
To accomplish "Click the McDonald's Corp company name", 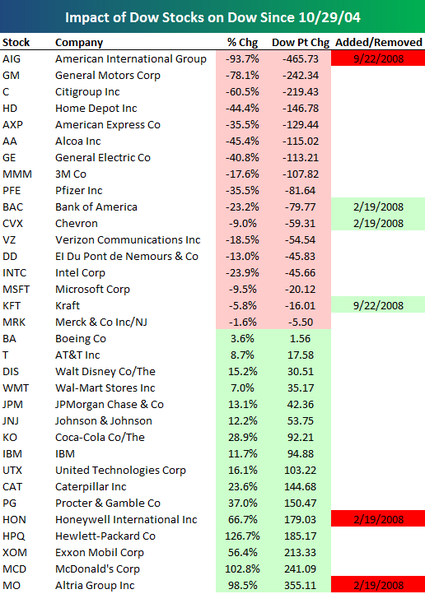I will [97, 569].
